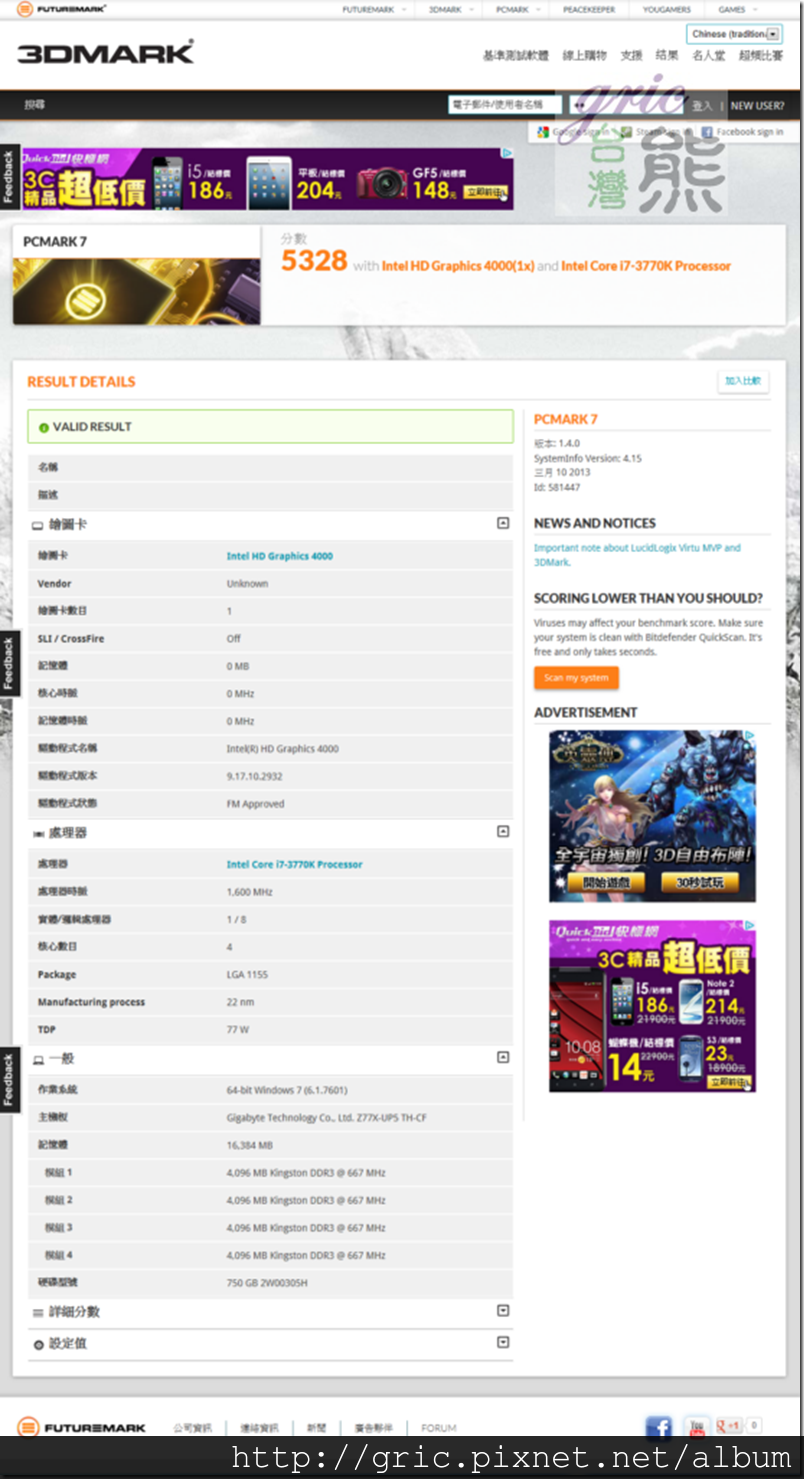Click the processor chip icon beside 處理器
This screenshot has height=1479, width=804.
coord(38,833)
